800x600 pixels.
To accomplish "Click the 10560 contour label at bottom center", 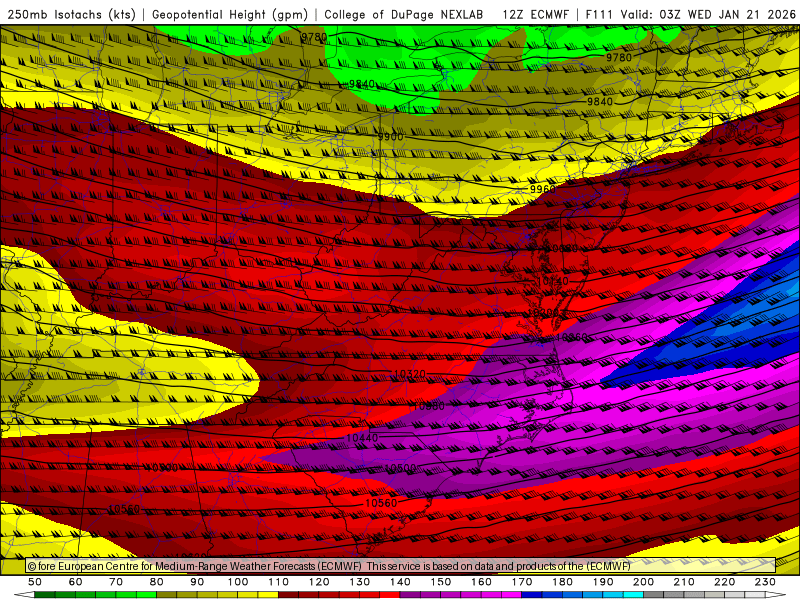I will tap(381, 503).
